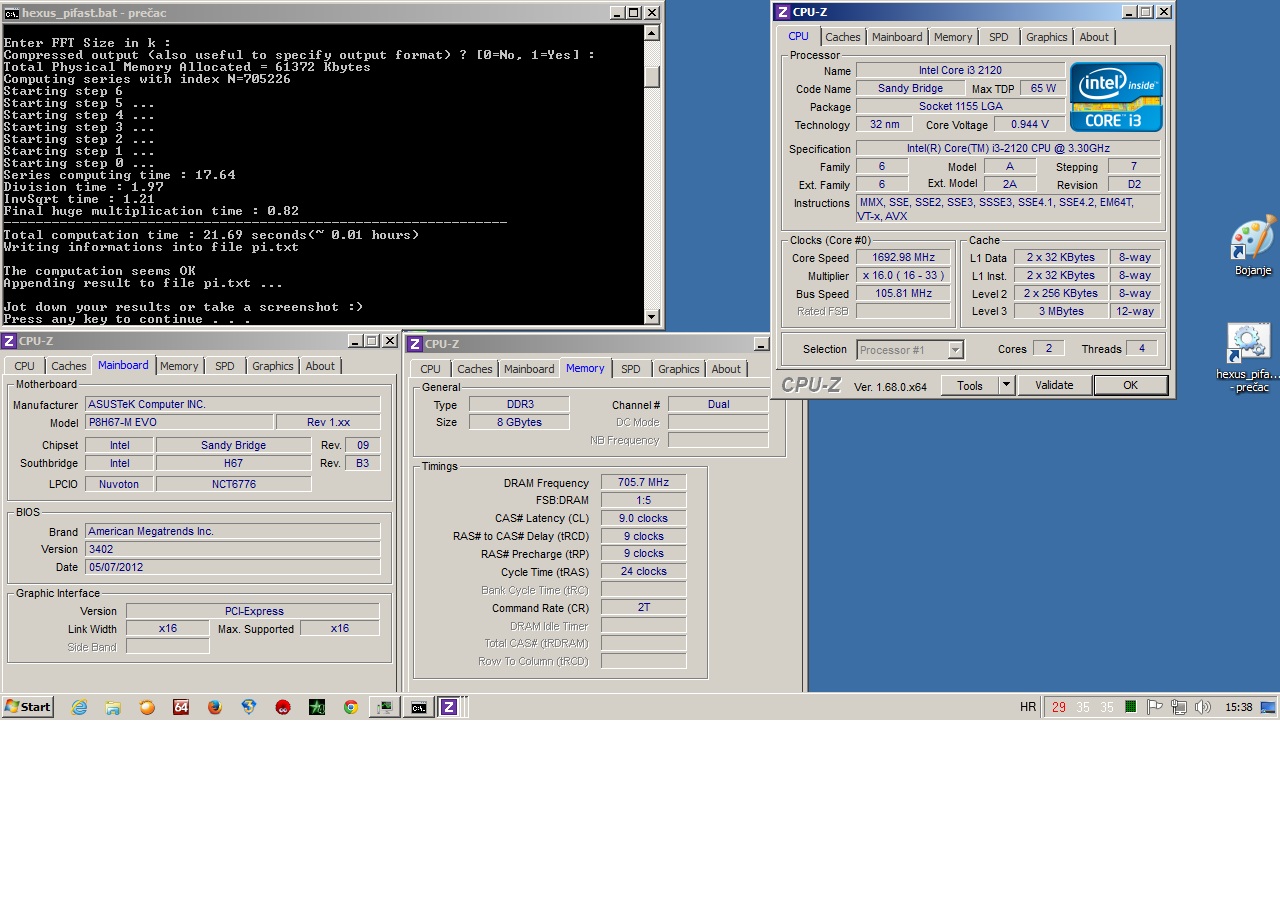1280x922 pixels.
Task: Open the HR keyboard language indicator
Action: pyautogui.click(x=1028, y=707)
